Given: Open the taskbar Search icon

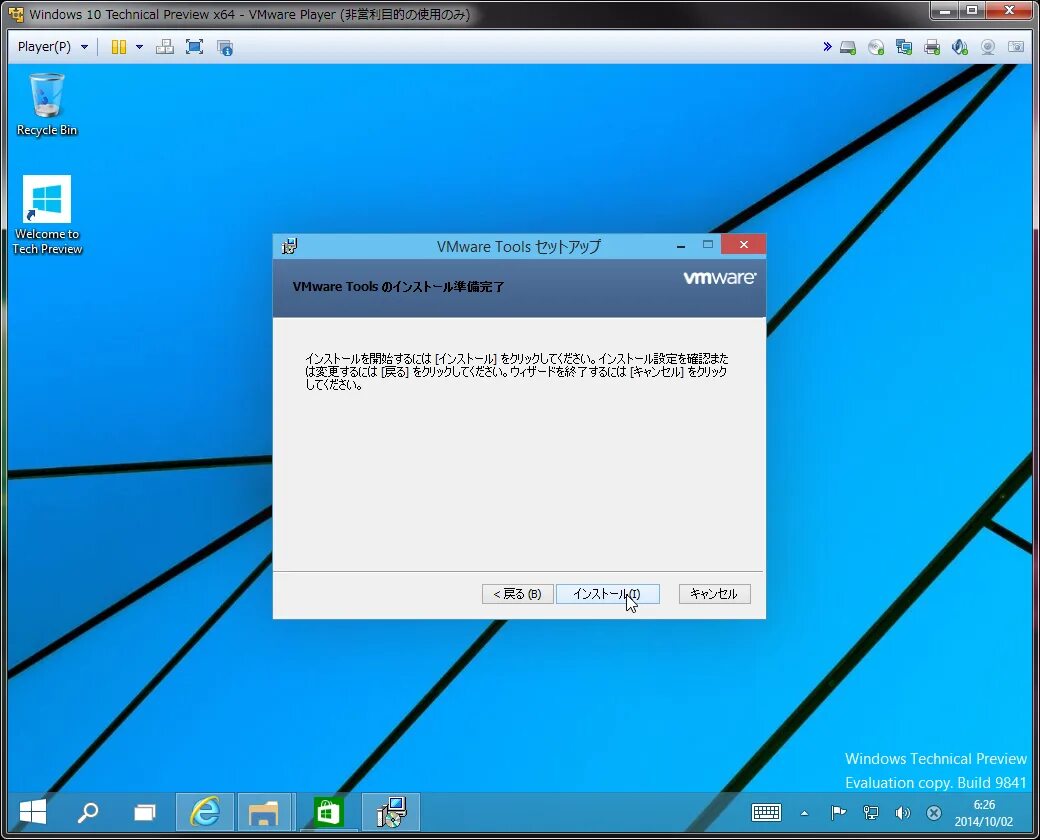Looking at the screenshot, I should click(88, 811).
